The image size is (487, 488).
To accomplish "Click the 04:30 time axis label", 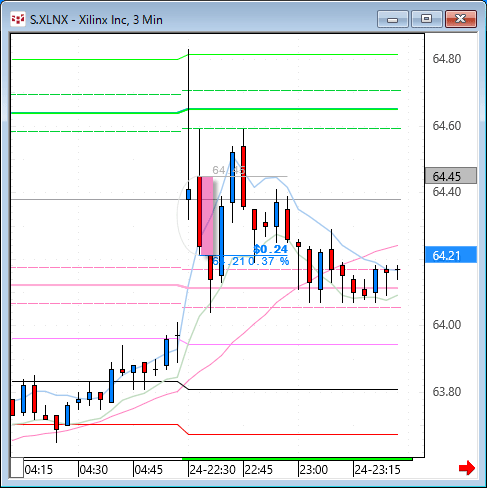I will tap(94, 470).
